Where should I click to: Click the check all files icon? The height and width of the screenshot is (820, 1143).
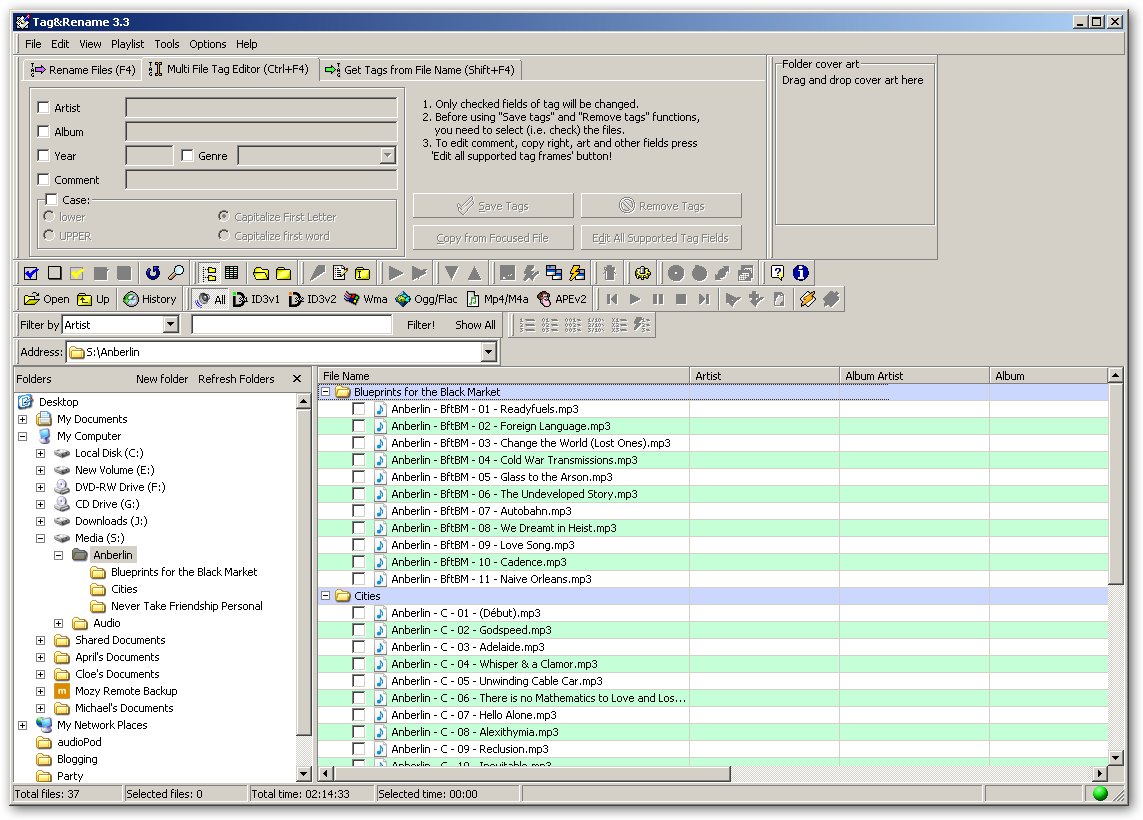[31, 273]
